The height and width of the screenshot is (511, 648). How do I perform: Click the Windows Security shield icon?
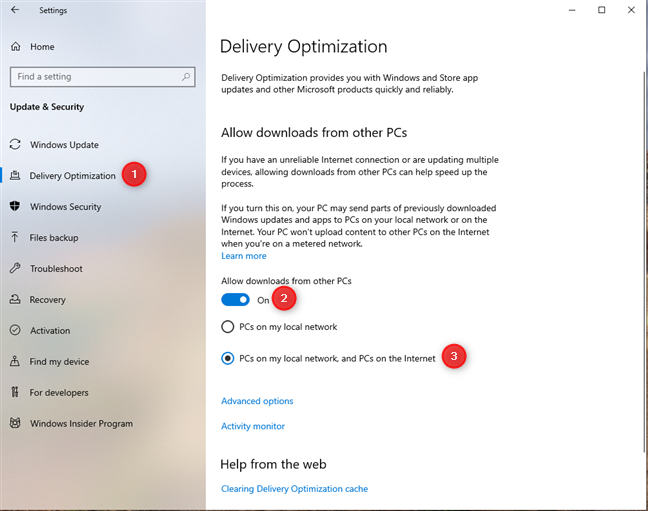point(15,206)
